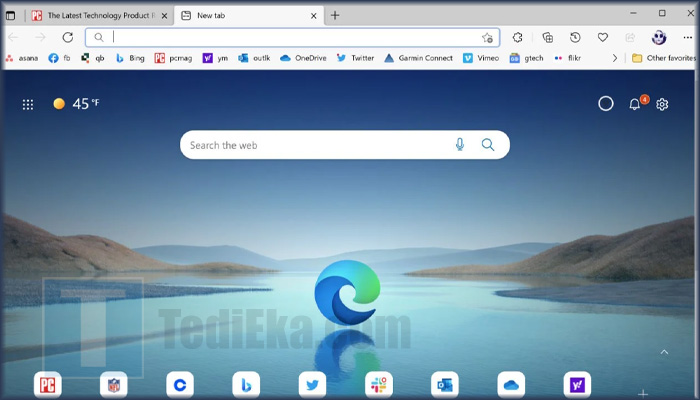Open the flikr favorite

click(x=567, y=58)
